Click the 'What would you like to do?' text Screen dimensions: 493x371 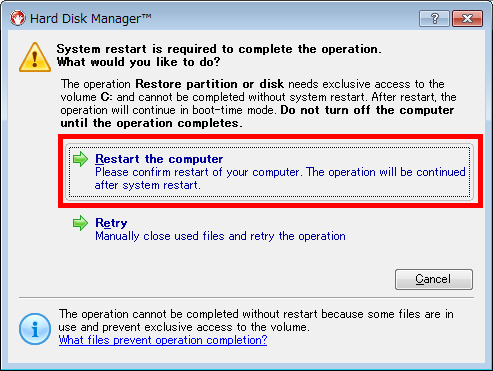tap(139, 62)
